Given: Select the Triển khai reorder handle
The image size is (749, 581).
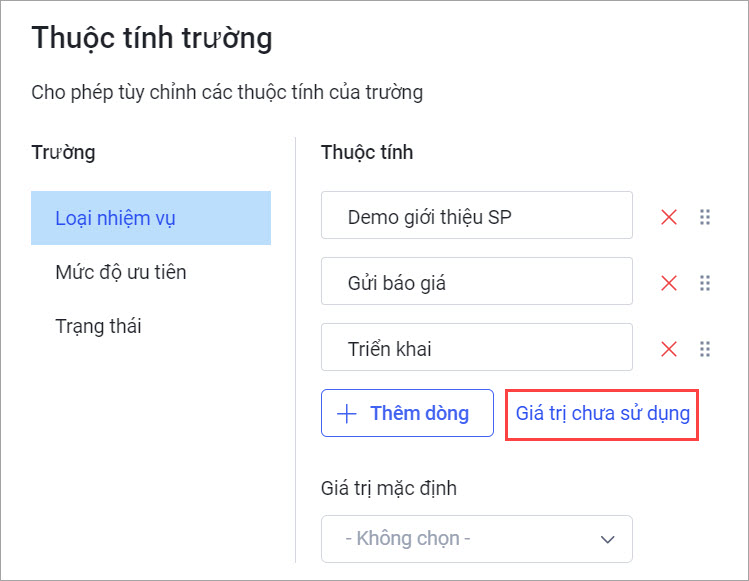Looking at the screenshot, I should [705, 349].
